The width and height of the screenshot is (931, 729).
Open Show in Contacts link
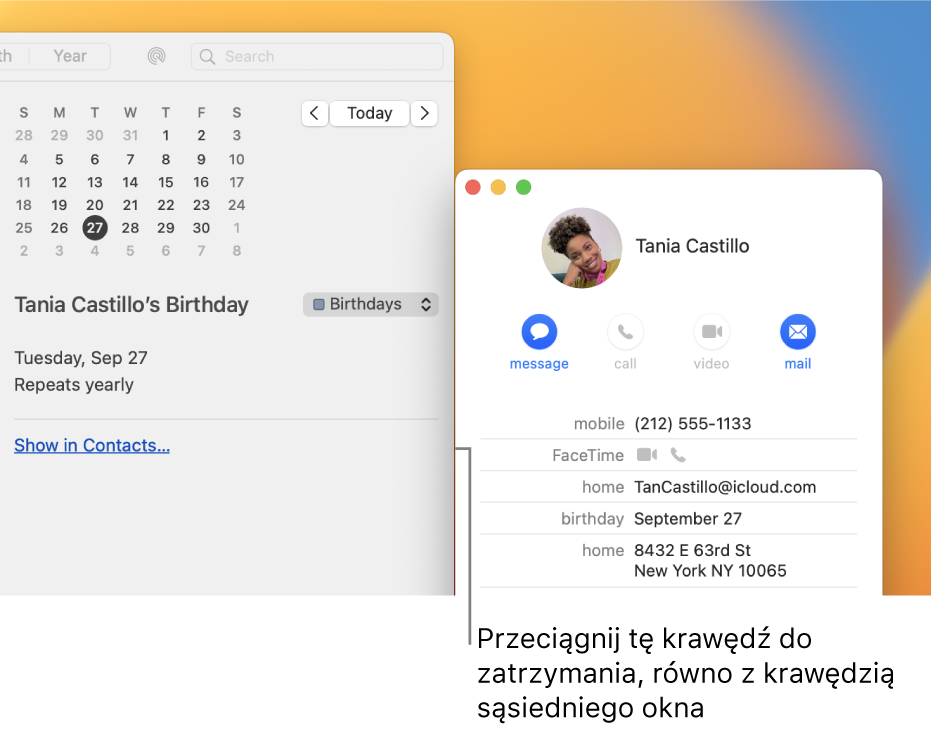[92, 445]
